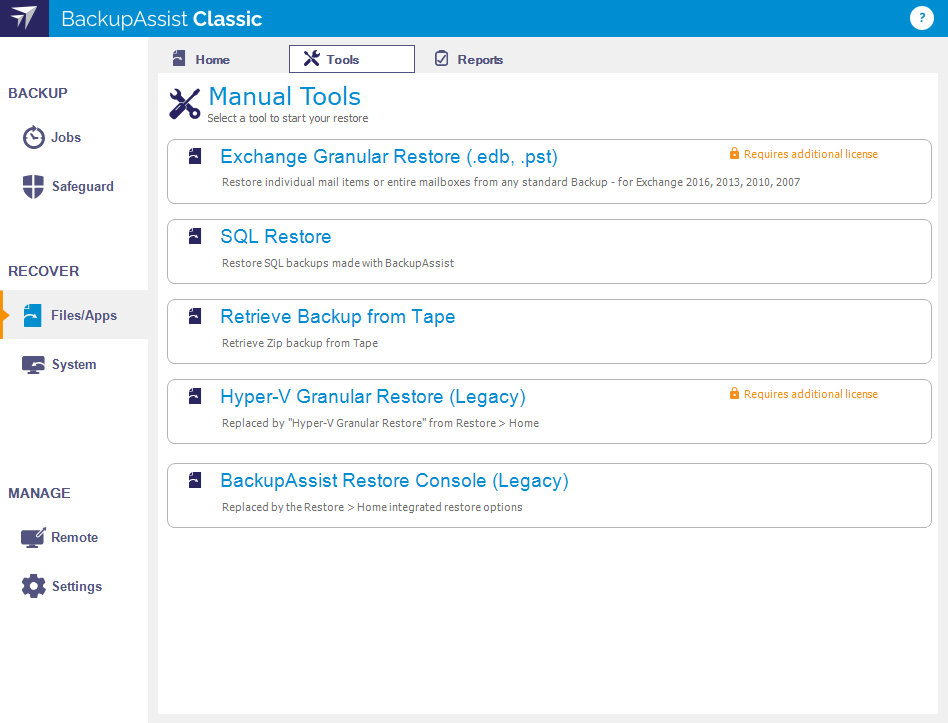The image size is (948, 723).
Task: Click the Reports tab checkmark icon
Action: point(441,59)
